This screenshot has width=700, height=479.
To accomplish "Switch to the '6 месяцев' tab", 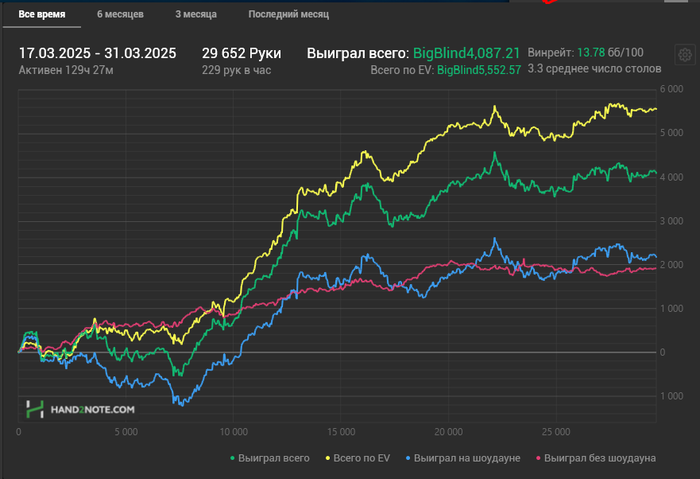I will click(121, 14).
